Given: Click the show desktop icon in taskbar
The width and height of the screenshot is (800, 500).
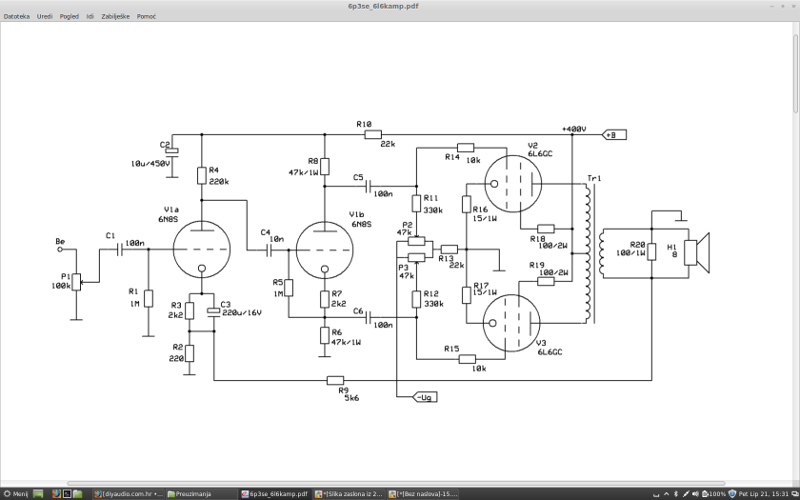Looking at the screenshot, I should pyautogui.click(x=39, y=494).
